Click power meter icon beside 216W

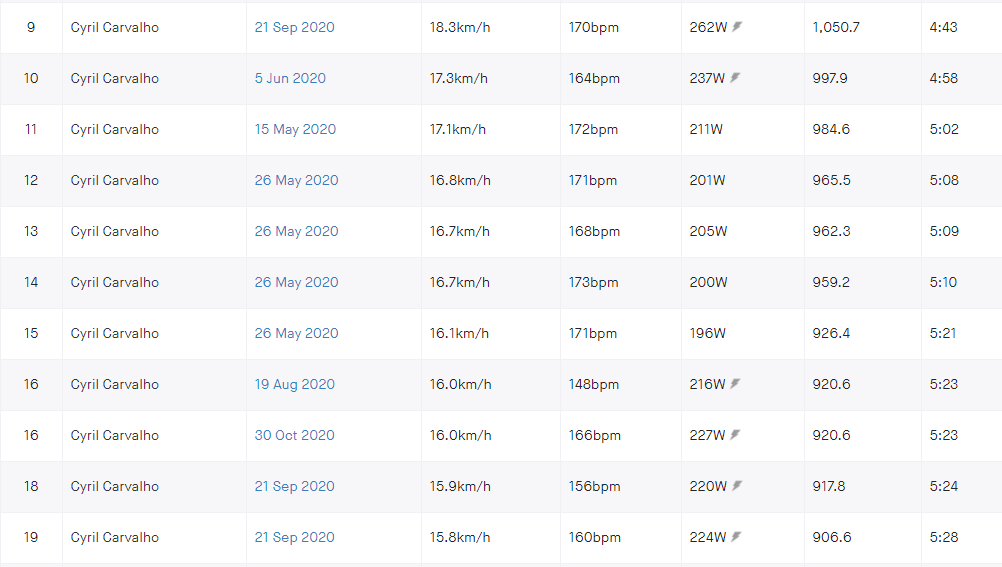[x=735, y=384]
